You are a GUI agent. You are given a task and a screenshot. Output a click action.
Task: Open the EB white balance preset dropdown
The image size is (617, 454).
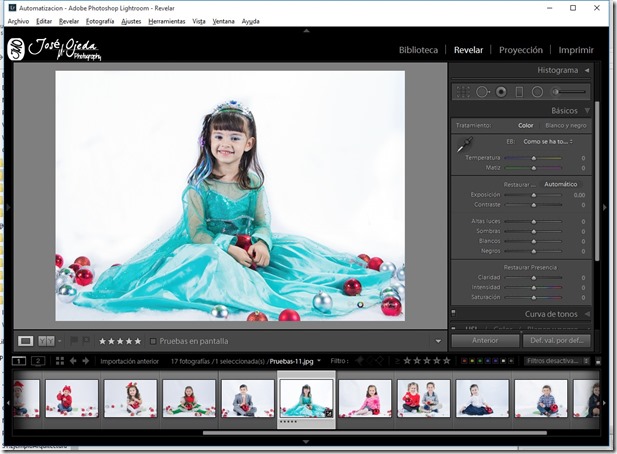pos(548,142)
